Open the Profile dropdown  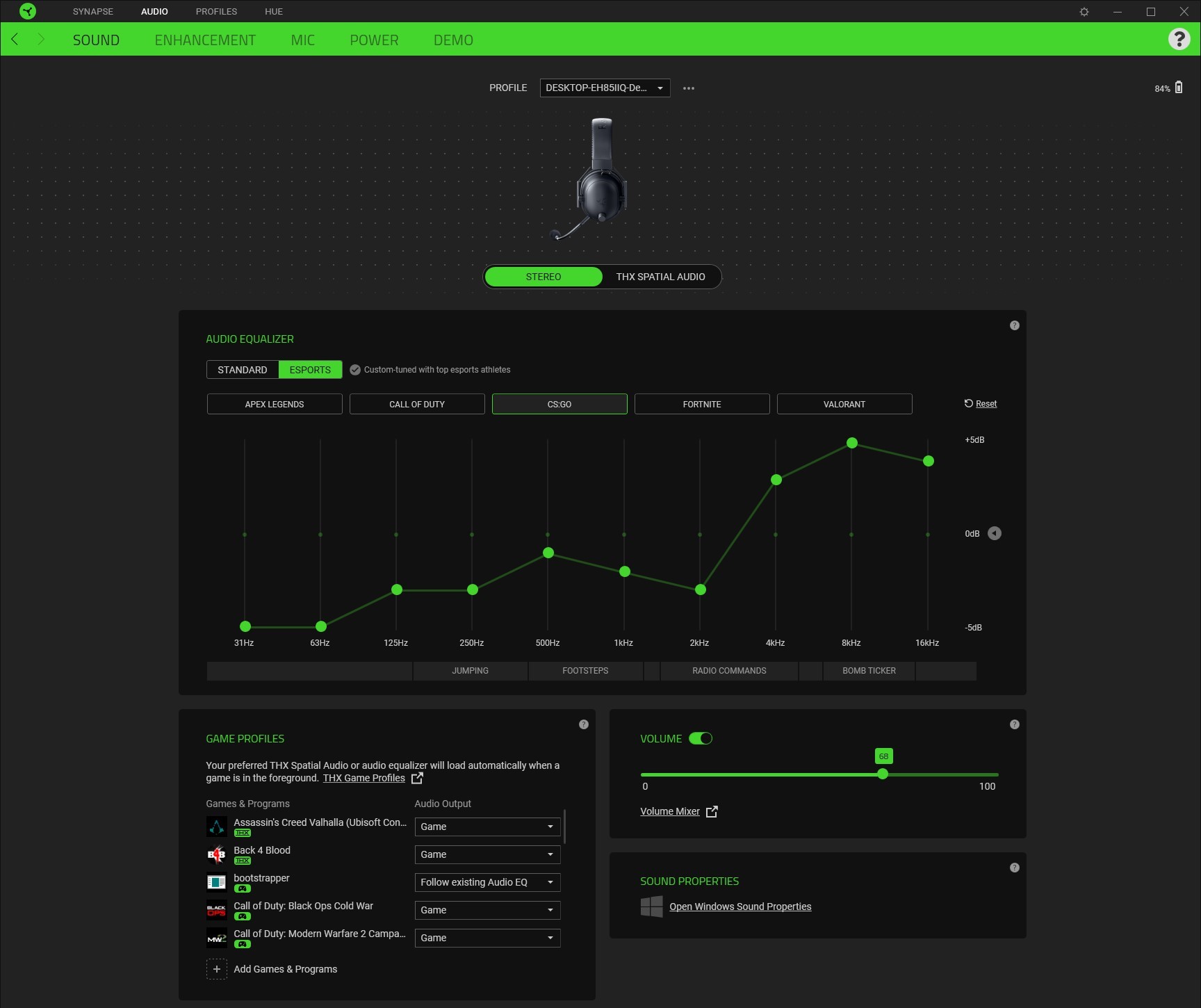[603, 88]
